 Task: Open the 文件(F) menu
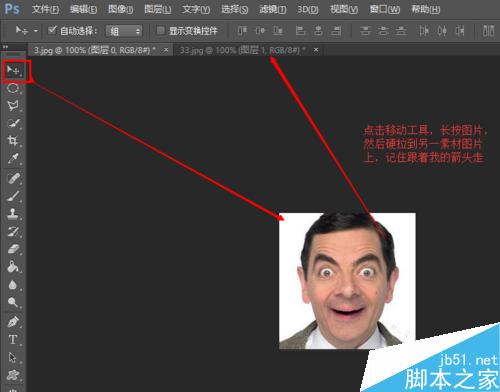click(x=45, y=9)
